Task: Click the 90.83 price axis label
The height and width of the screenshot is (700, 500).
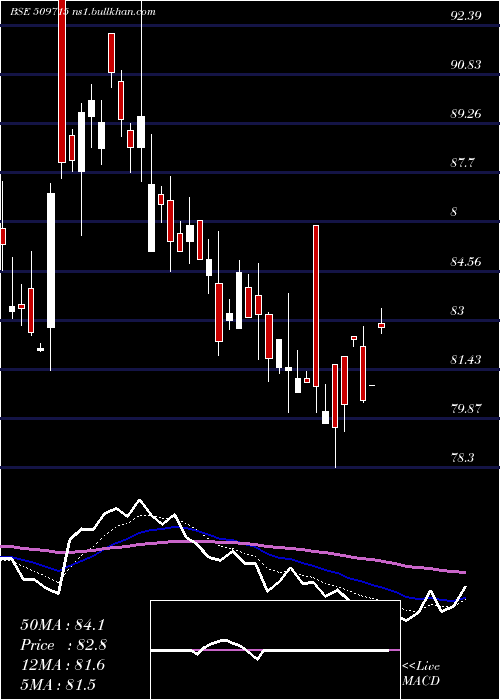Action: point(466,65)
